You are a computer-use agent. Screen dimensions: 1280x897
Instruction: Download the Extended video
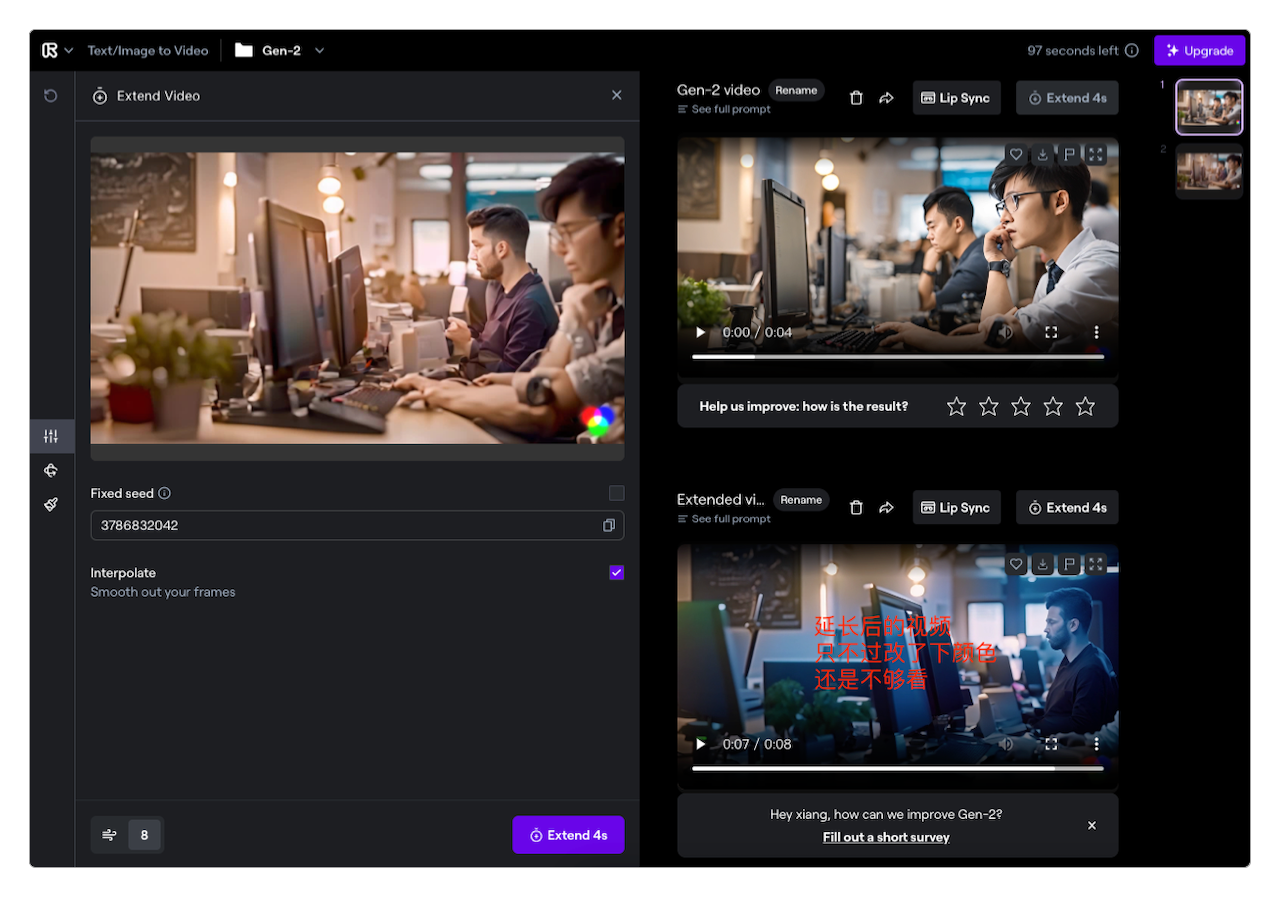click(1043, 564)
